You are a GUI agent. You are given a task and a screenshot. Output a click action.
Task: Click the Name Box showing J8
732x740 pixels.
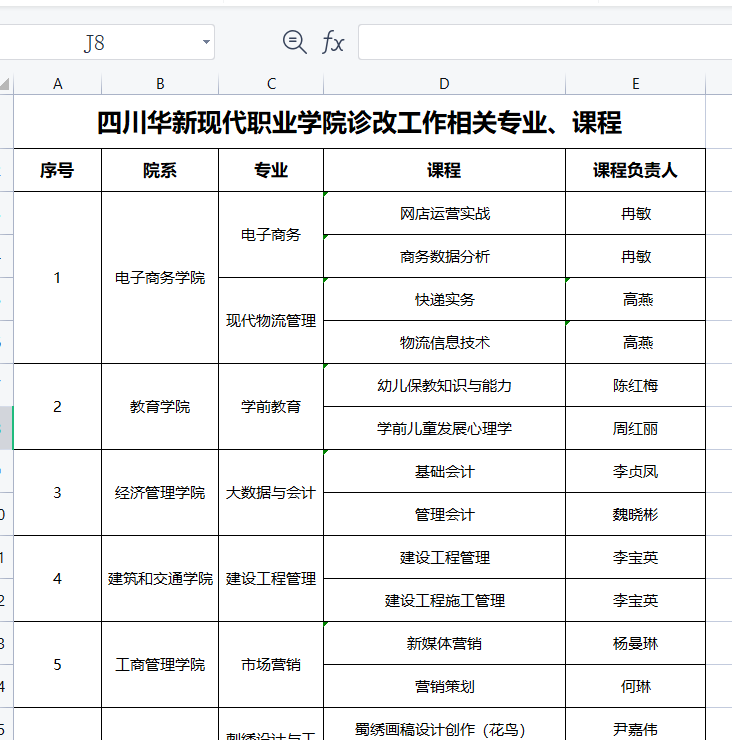[95, 42]
